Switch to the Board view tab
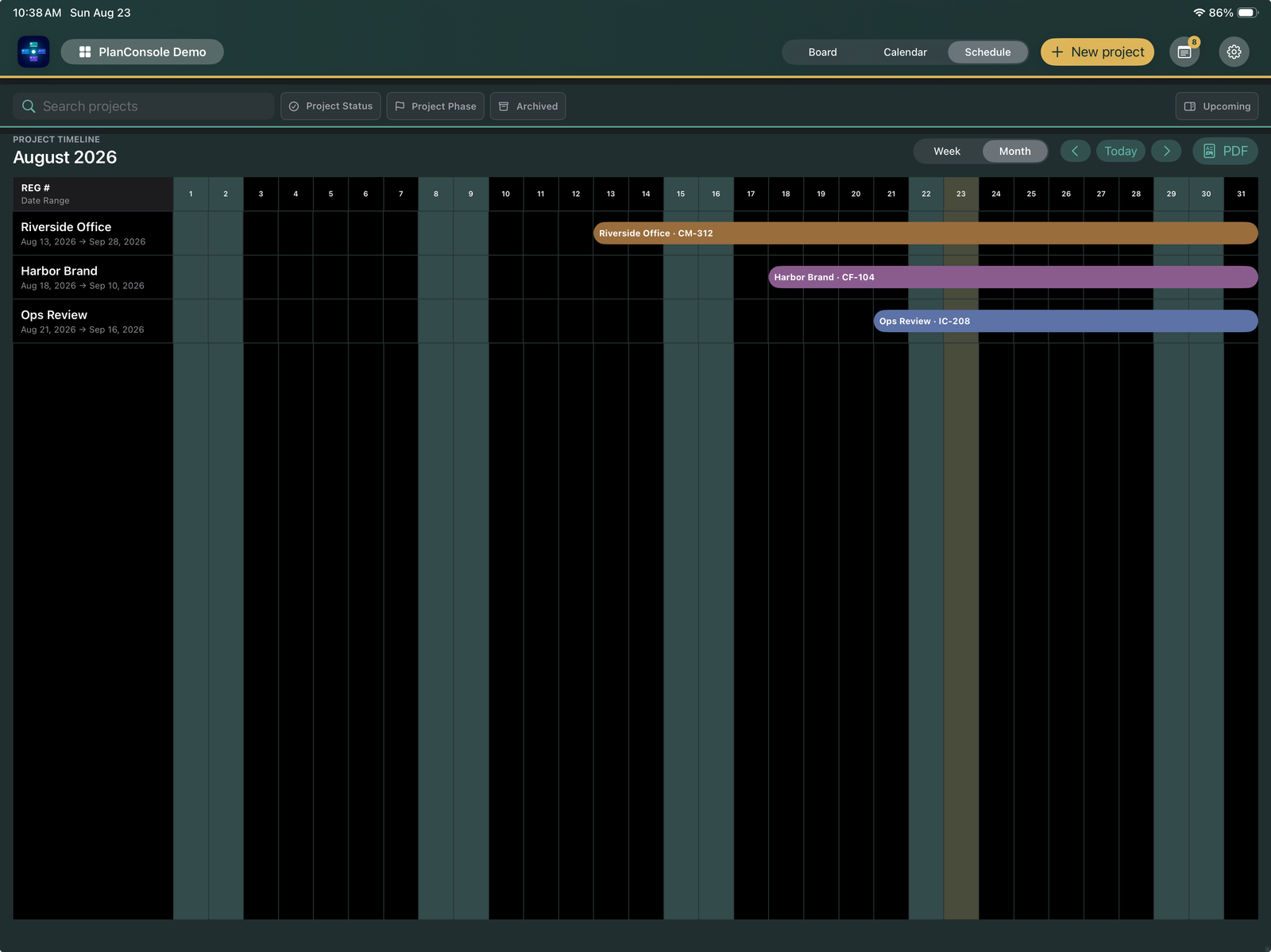This screenshot has height=952, width=1271. coord(822,52)
